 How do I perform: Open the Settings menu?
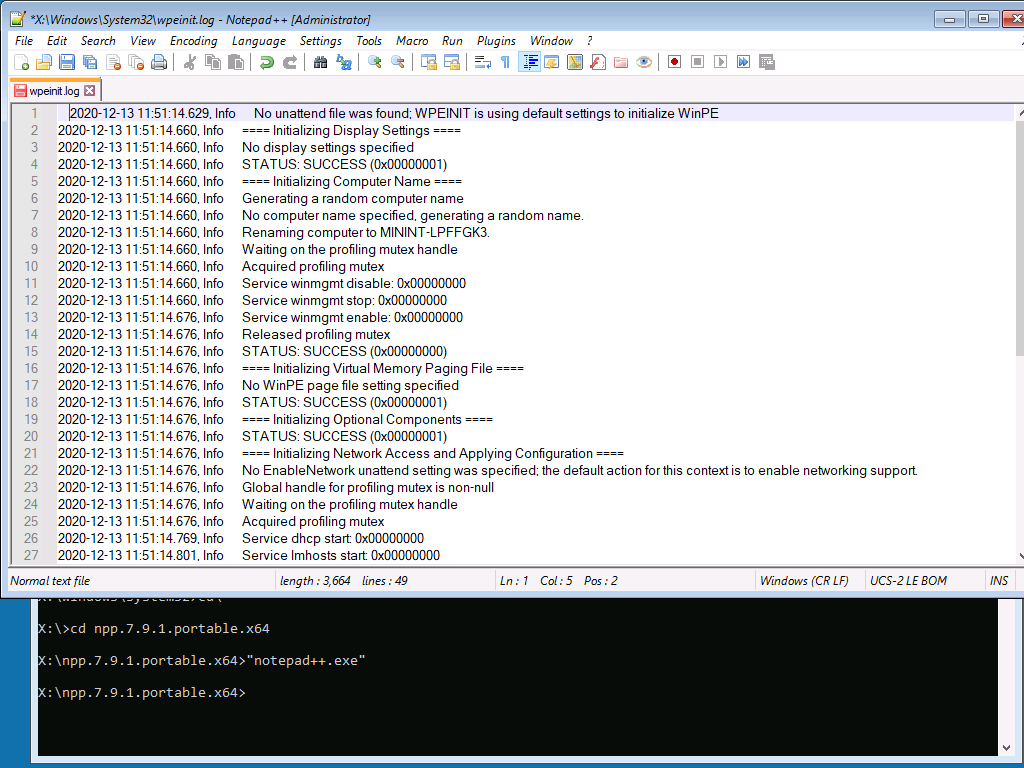pos(321,40)
